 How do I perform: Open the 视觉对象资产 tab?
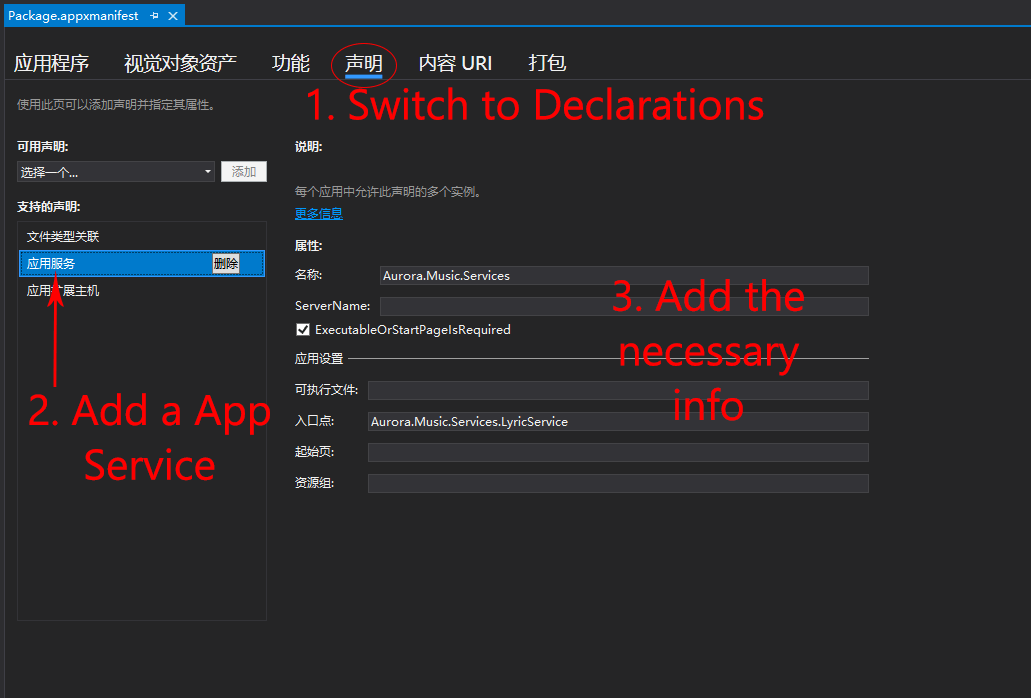[179, 62]
